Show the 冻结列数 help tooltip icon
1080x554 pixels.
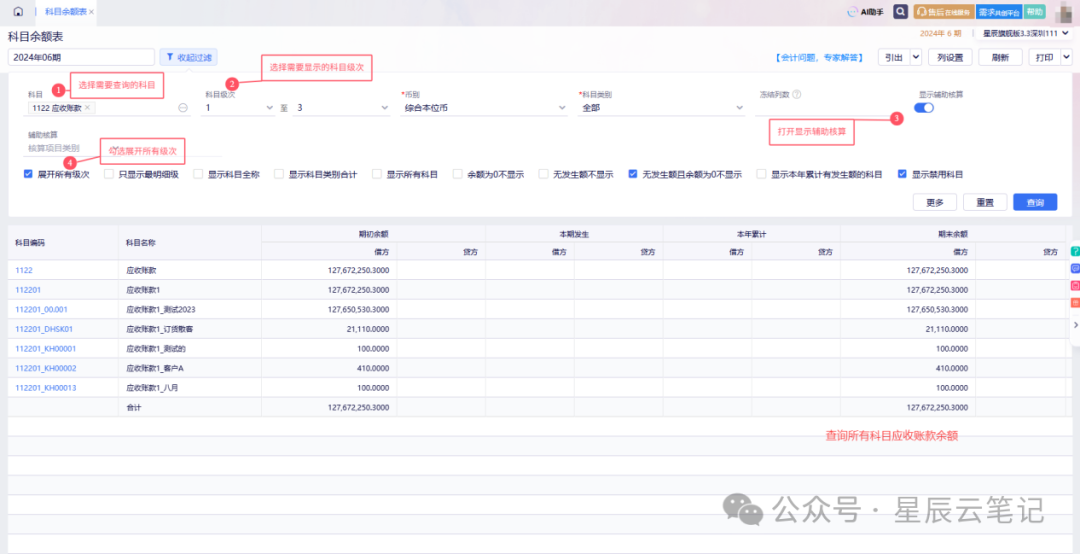click(797, 94)
